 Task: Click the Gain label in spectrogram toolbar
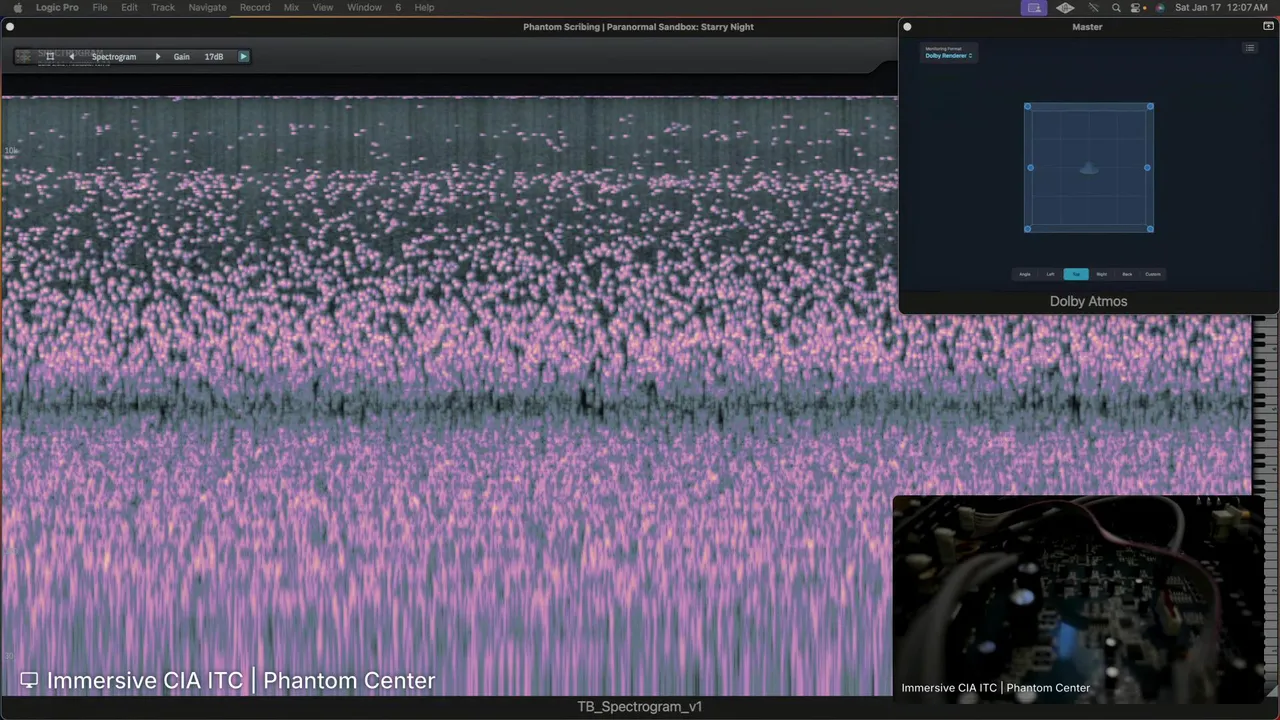(181, 57)
